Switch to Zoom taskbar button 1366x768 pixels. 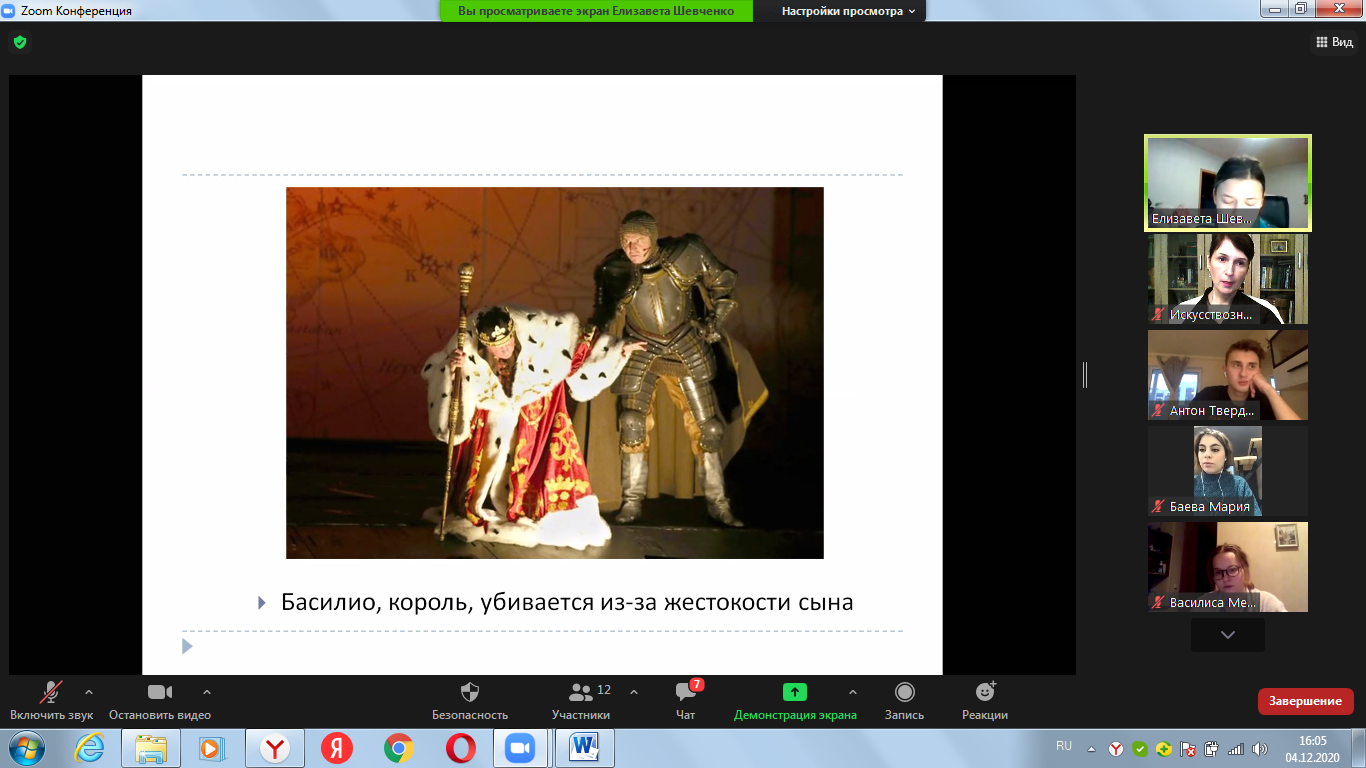point(522,748)
